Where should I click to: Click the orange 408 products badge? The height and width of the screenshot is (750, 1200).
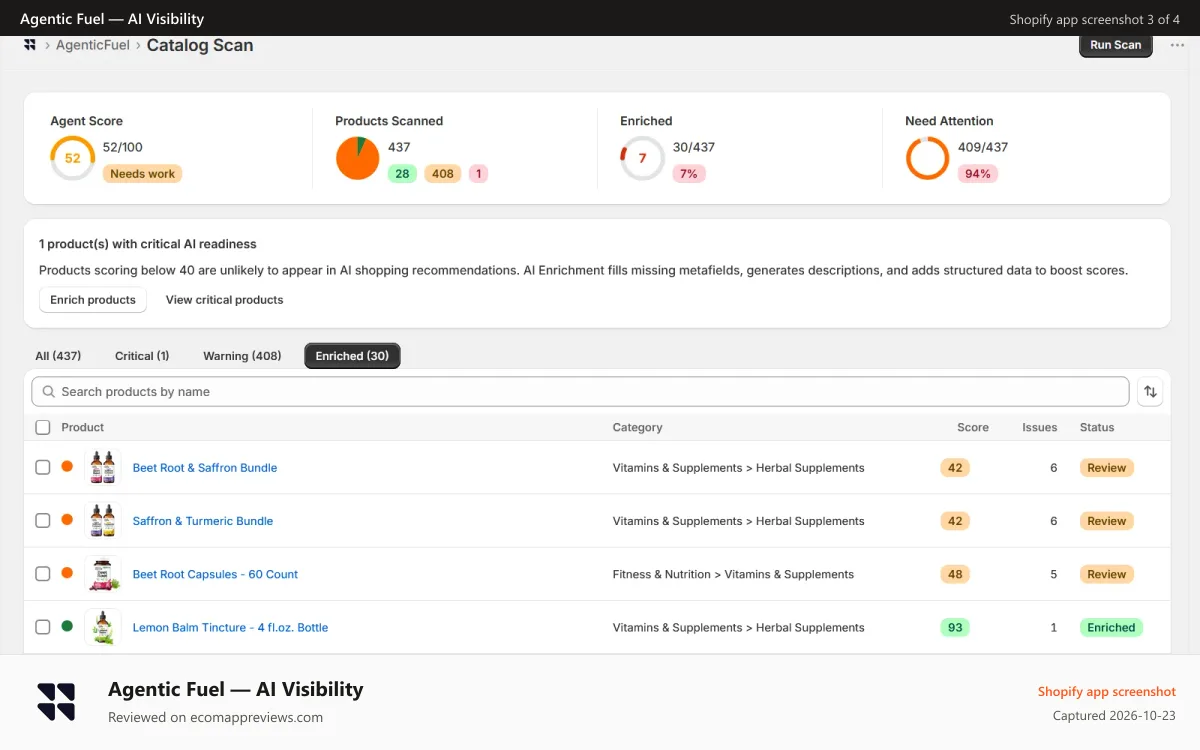pyautogui.click(x=443, y=174)
